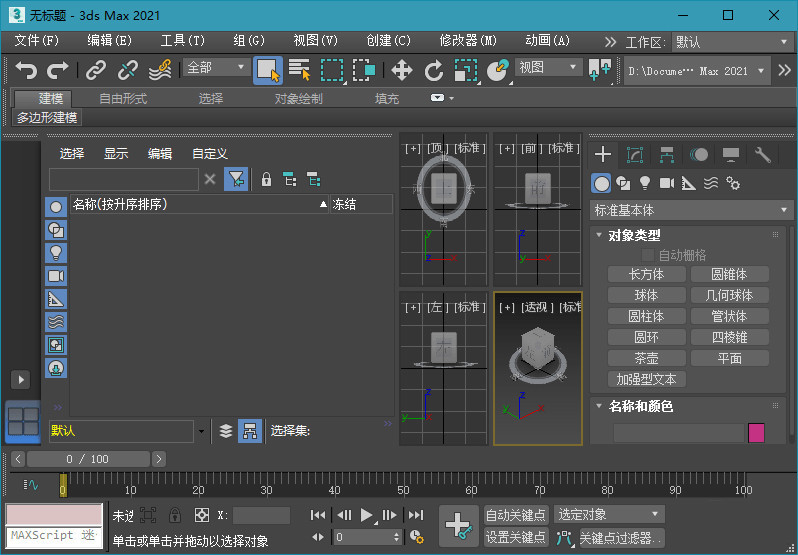Click Use Pivot Point Center icon
798x555 pixels.
coord(600,70)
